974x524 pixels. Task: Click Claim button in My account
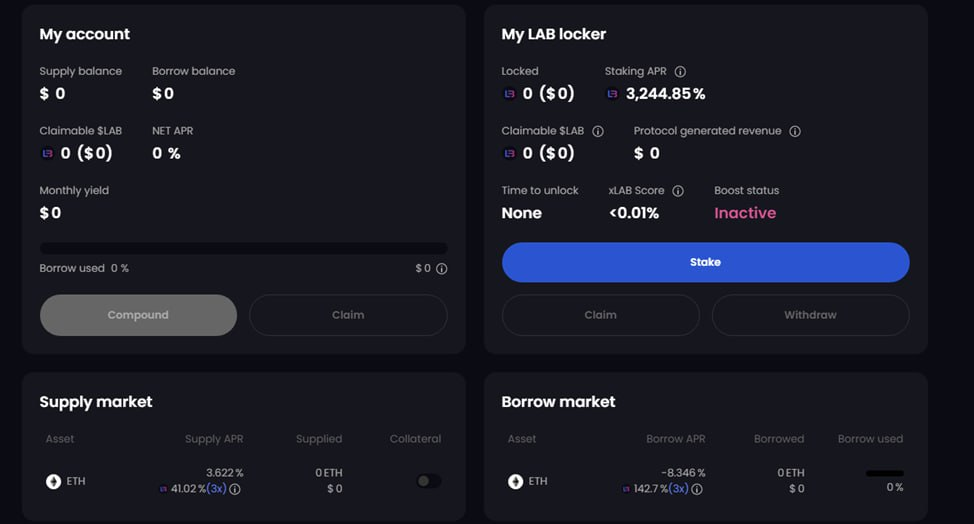click(348, 315)
